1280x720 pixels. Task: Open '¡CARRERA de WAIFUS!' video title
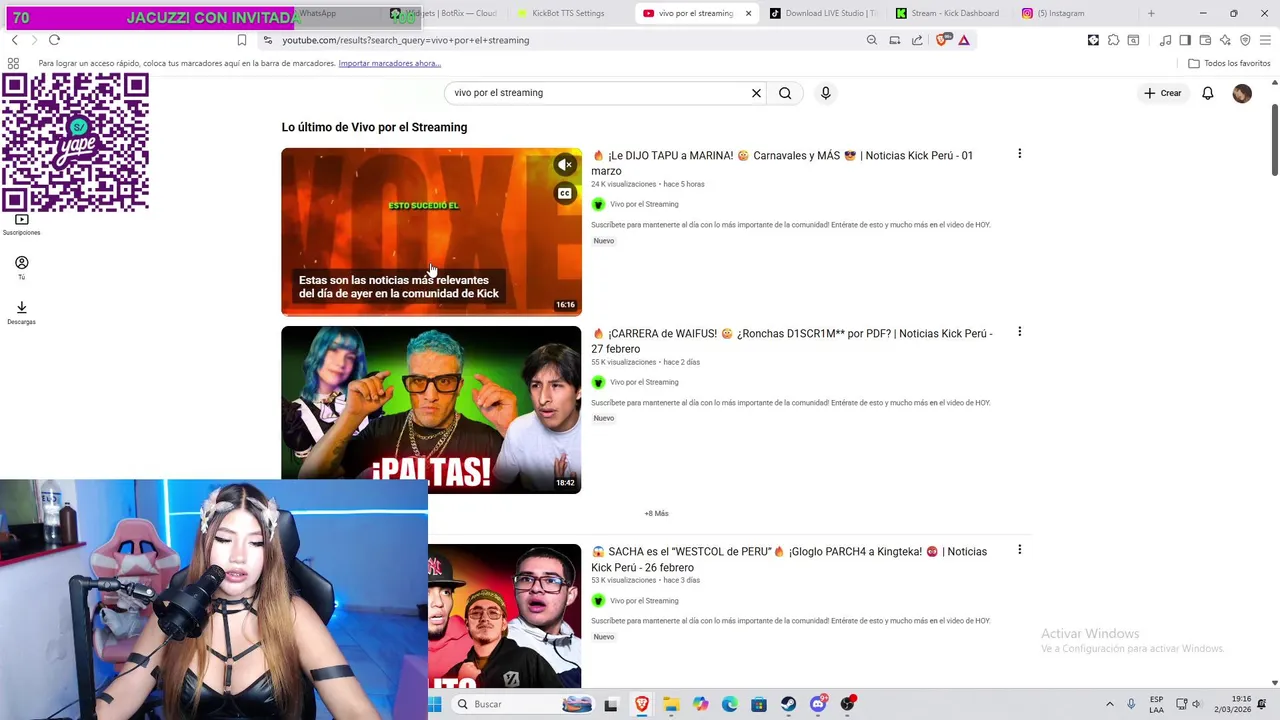coord(792,341)
